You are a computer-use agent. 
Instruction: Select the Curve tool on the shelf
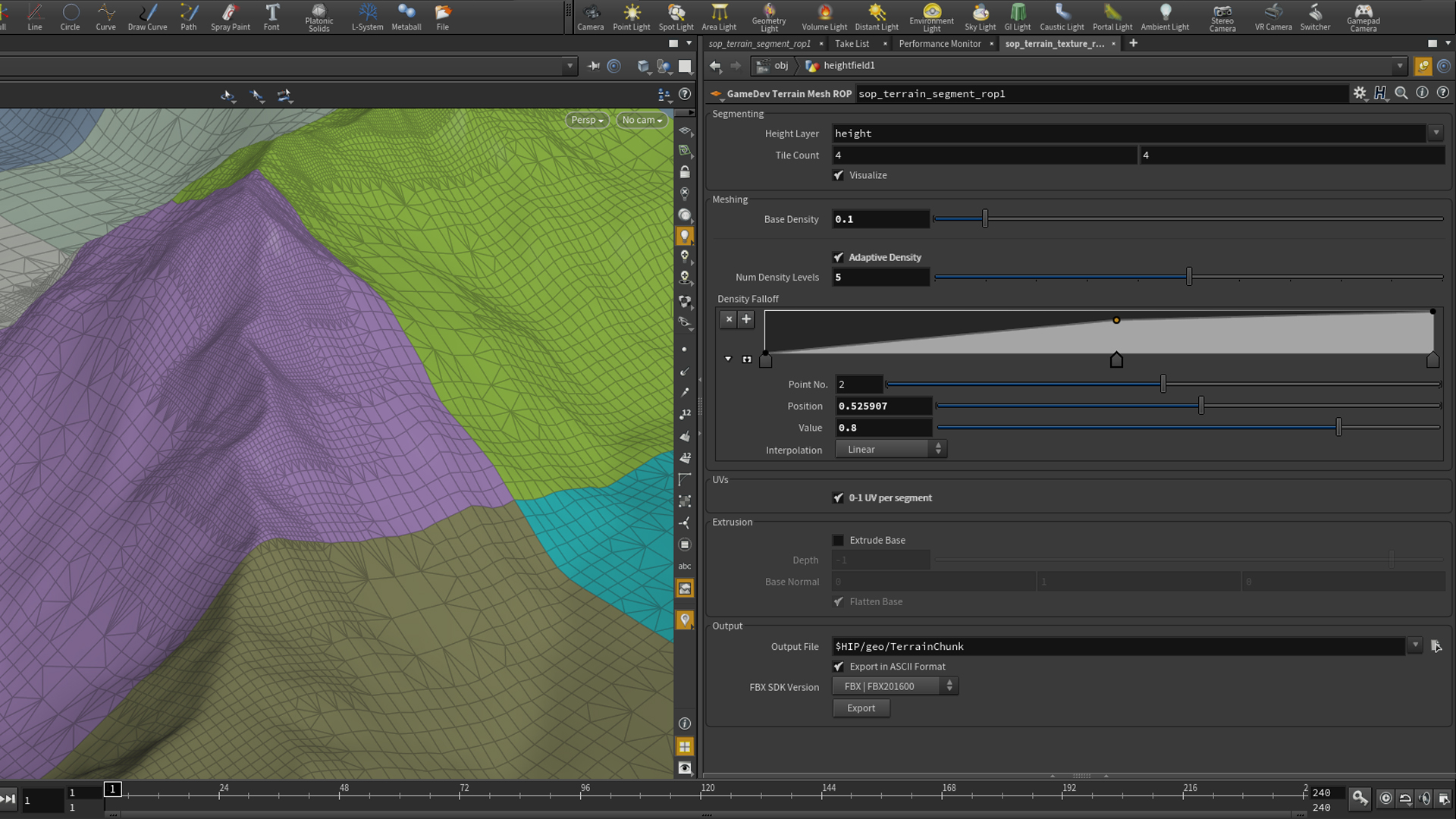pos(105,17)
